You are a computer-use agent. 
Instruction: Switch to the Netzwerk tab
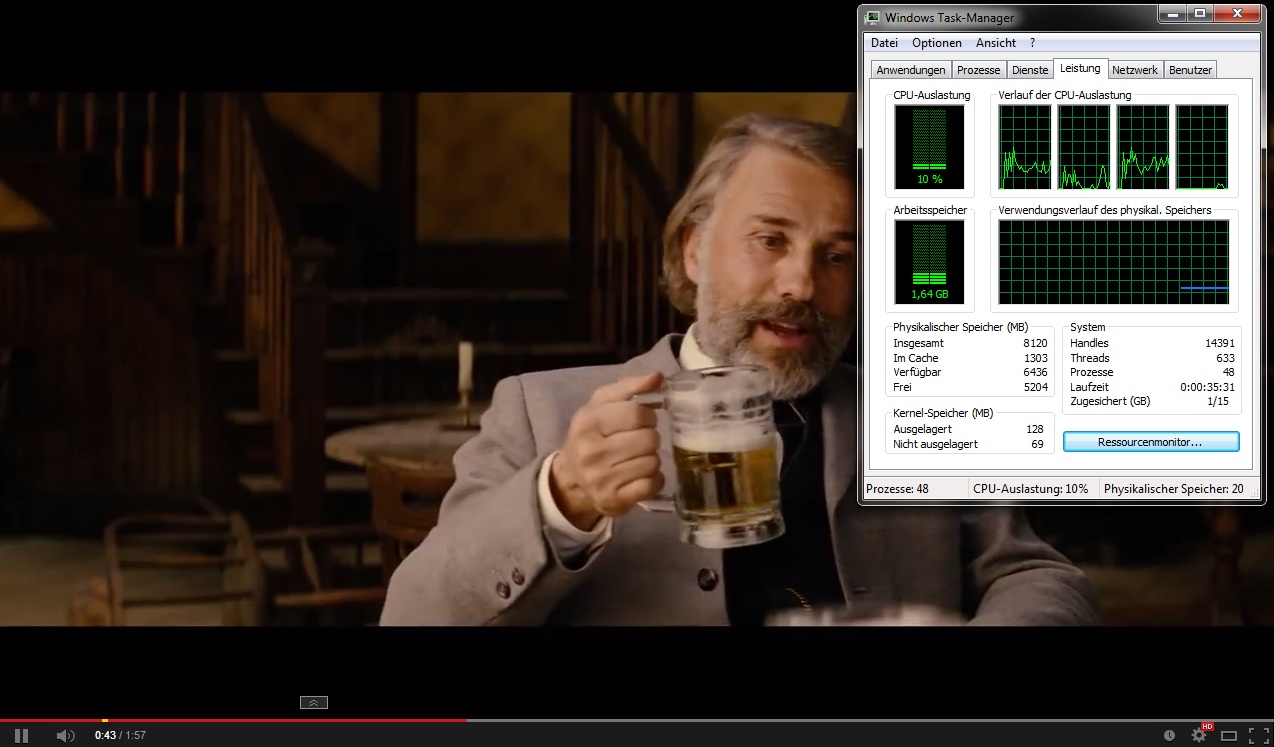[x=1135, y=70]
